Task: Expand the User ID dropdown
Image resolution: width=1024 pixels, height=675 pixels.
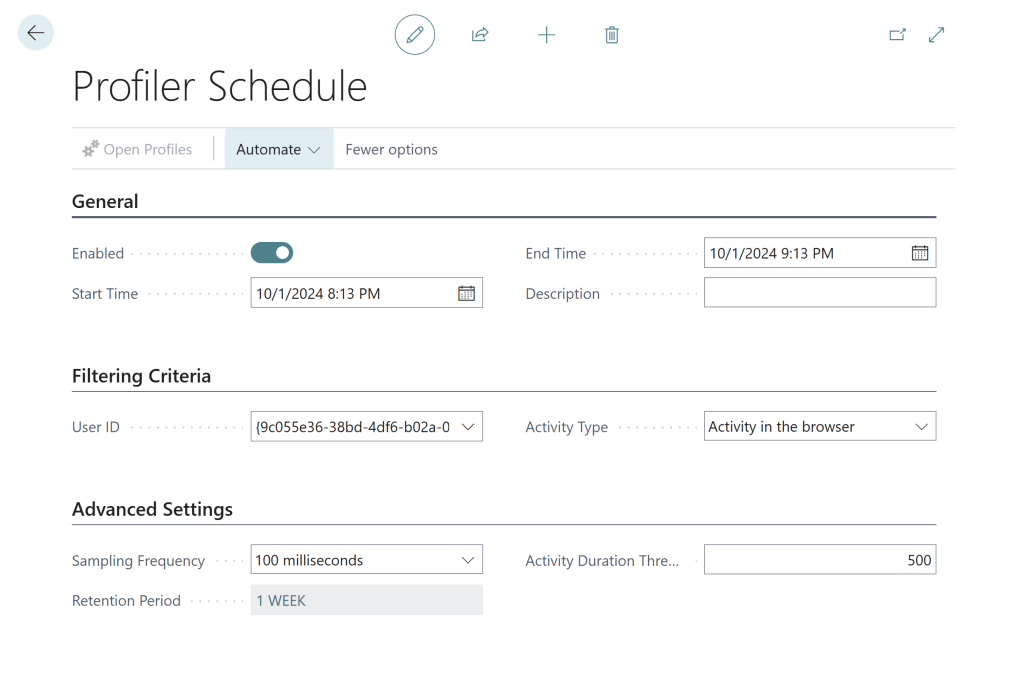Action: tap(467, 427)
